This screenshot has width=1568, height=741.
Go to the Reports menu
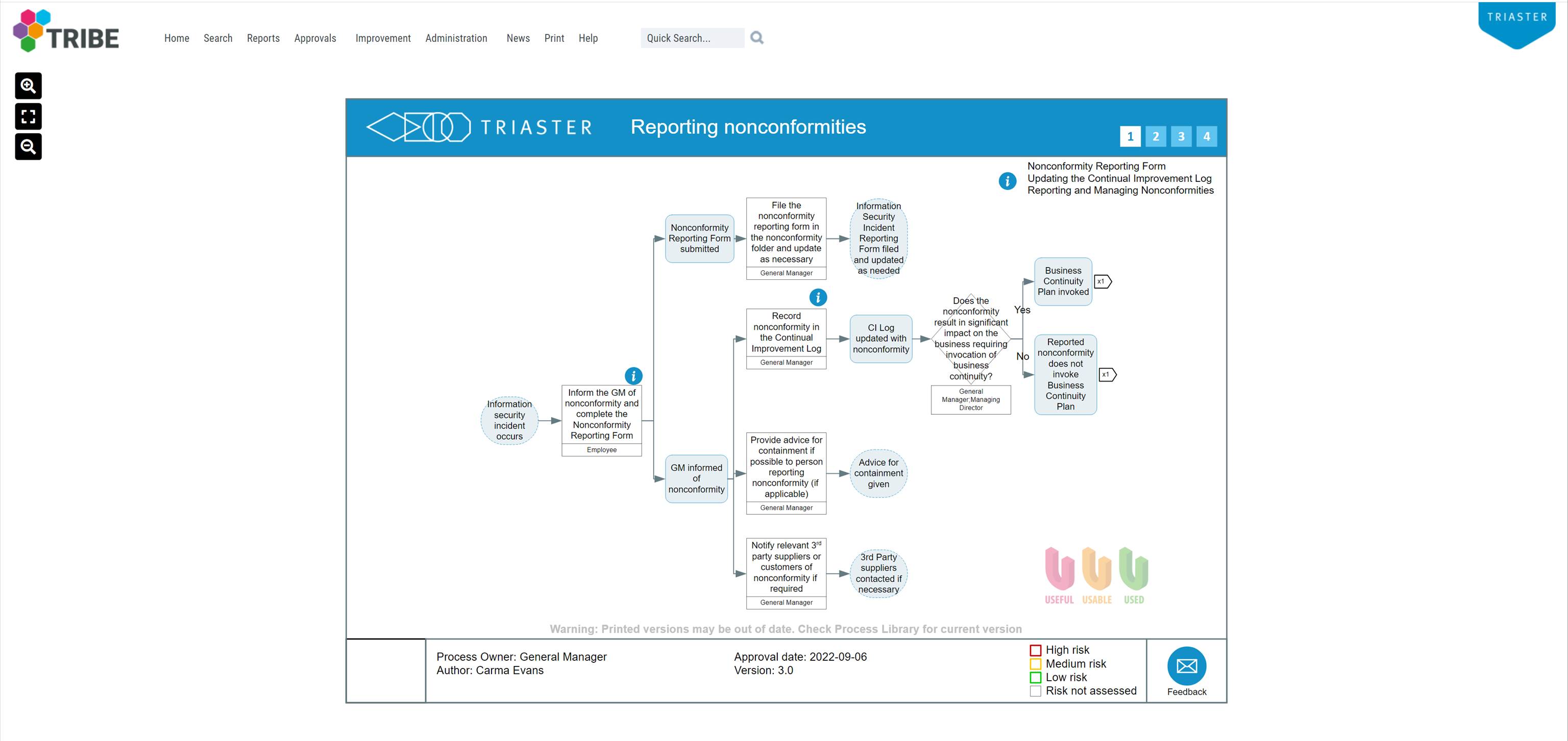click(x=263, y=38)
